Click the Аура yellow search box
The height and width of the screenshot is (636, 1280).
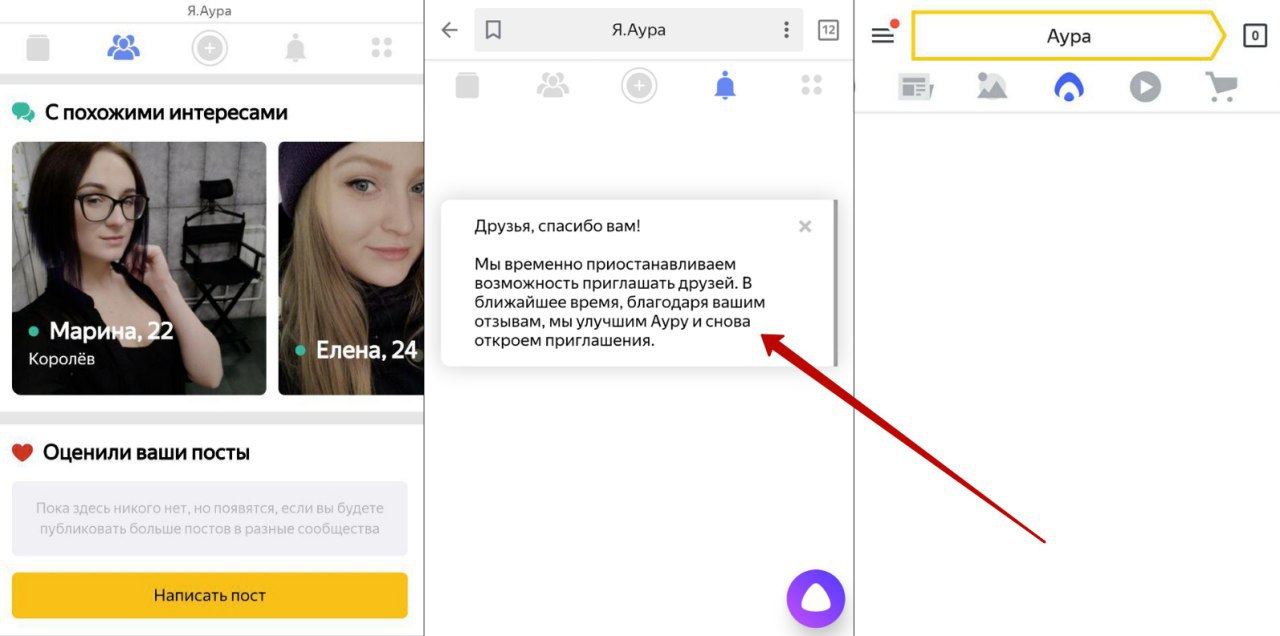pyautogui.click(x=1068, y=36)
